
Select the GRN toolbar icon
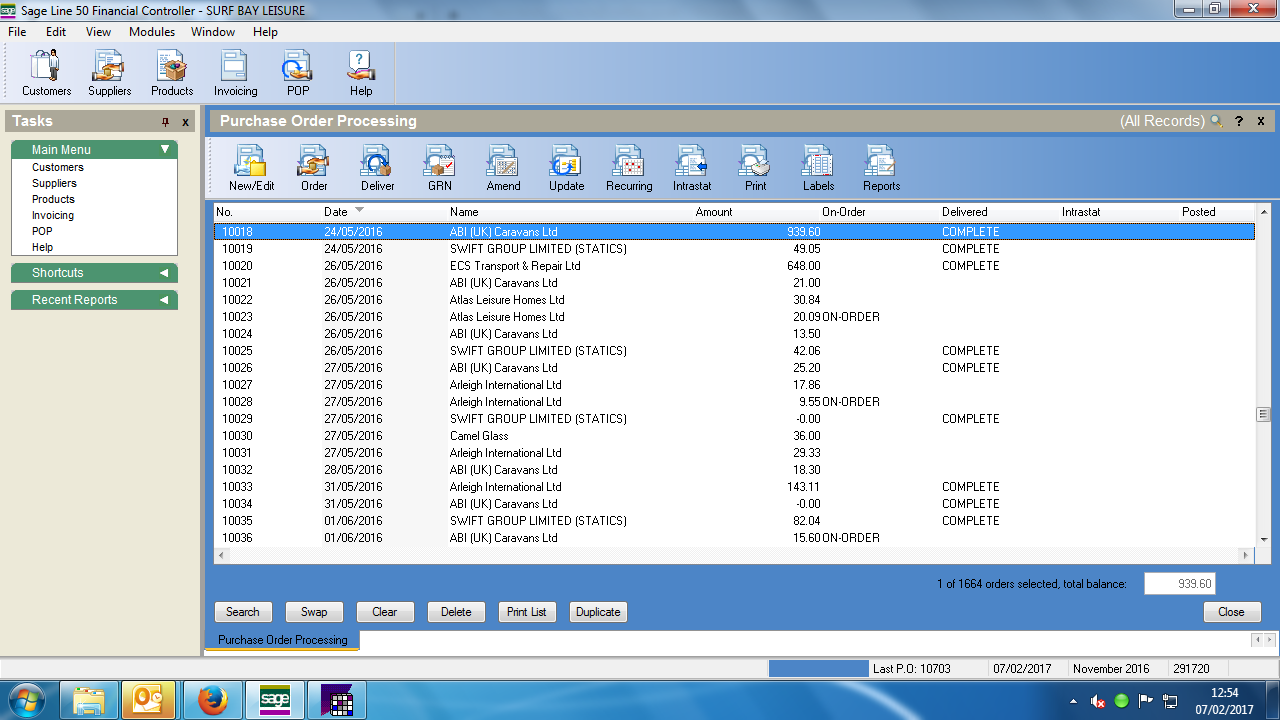point(440,168)
